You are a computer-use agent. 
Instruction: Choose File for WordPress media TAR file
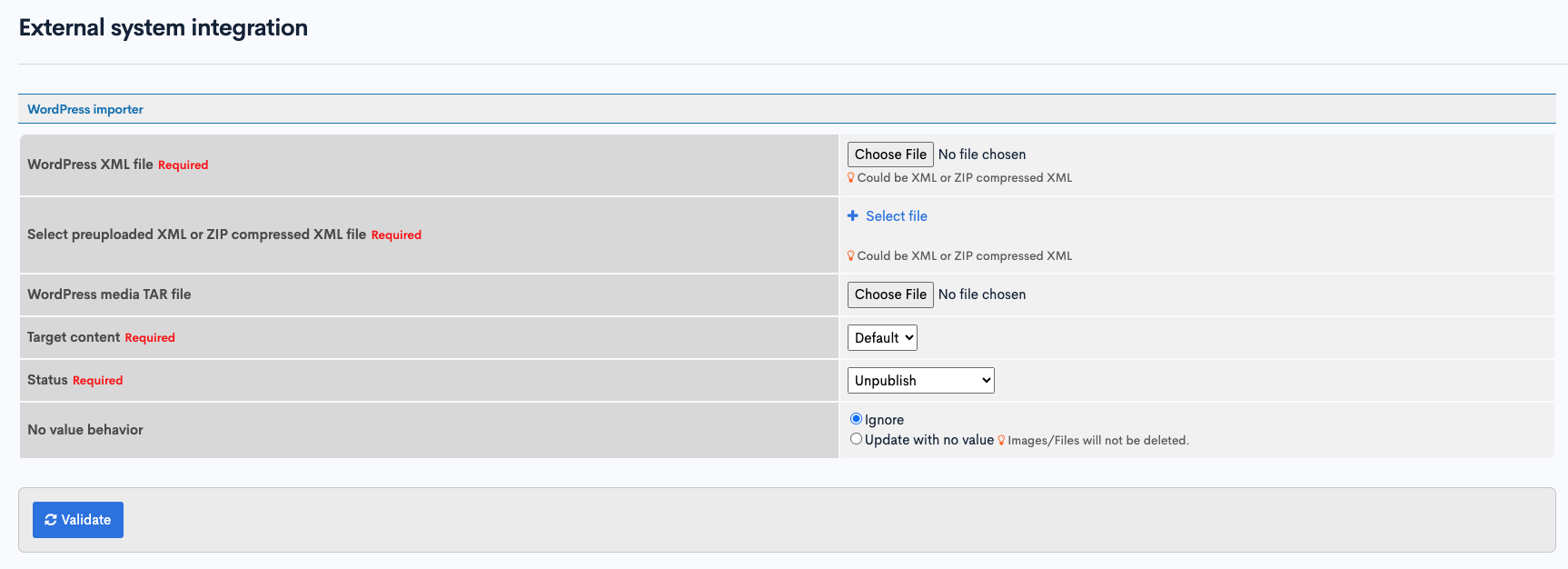(x=890, y=294)
